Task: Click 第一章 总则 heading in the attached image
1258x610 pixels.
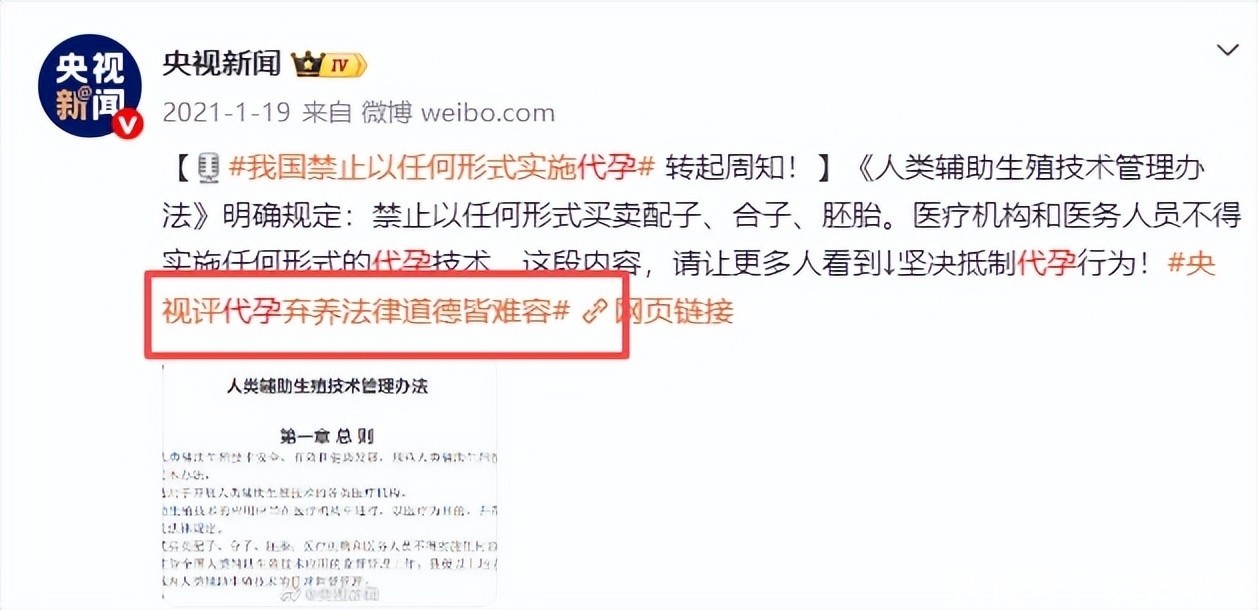Action: coord(329,436)
